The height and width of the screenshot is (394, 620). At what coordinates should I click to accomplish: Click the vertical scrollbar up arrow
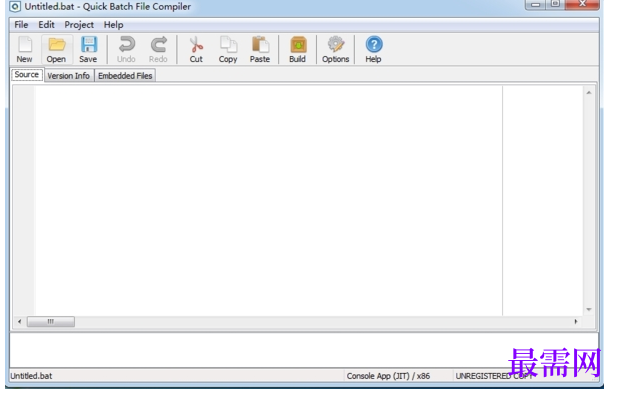[x=589, y=93]
